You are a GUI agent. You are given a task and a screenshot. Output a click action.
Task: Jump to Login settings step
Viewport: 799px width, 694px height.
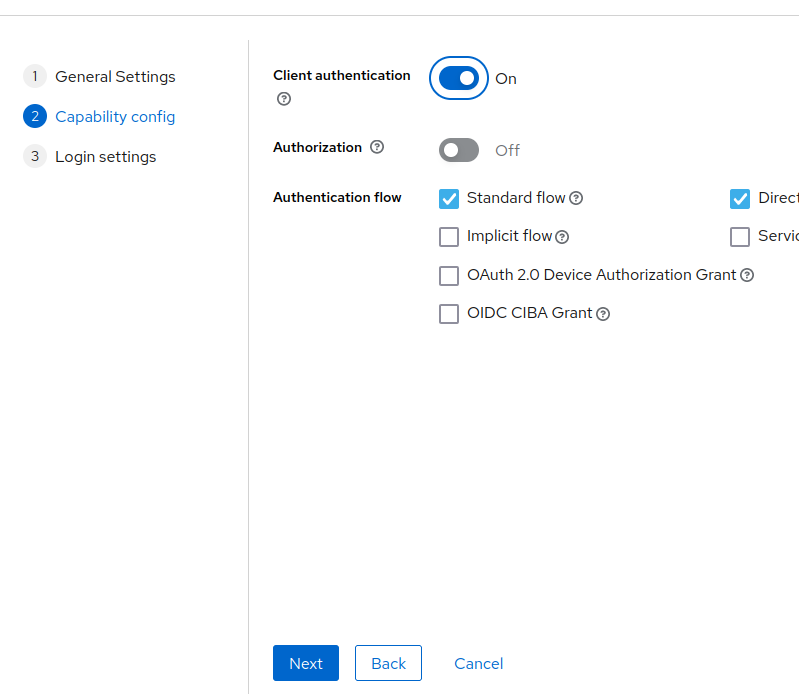click(105, 157)
